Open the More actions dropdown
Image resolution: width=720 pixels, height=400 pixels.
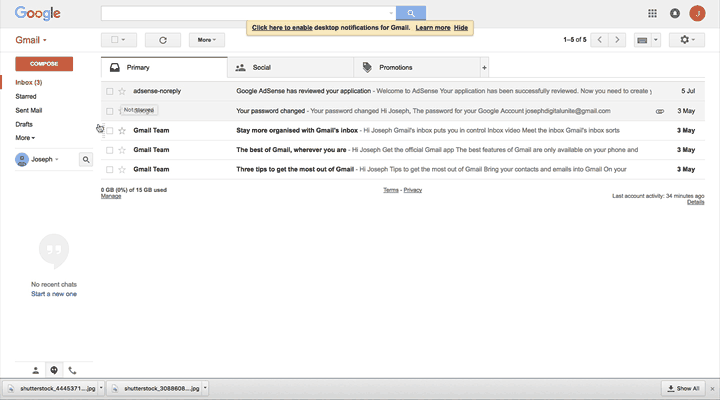point(207,40)
